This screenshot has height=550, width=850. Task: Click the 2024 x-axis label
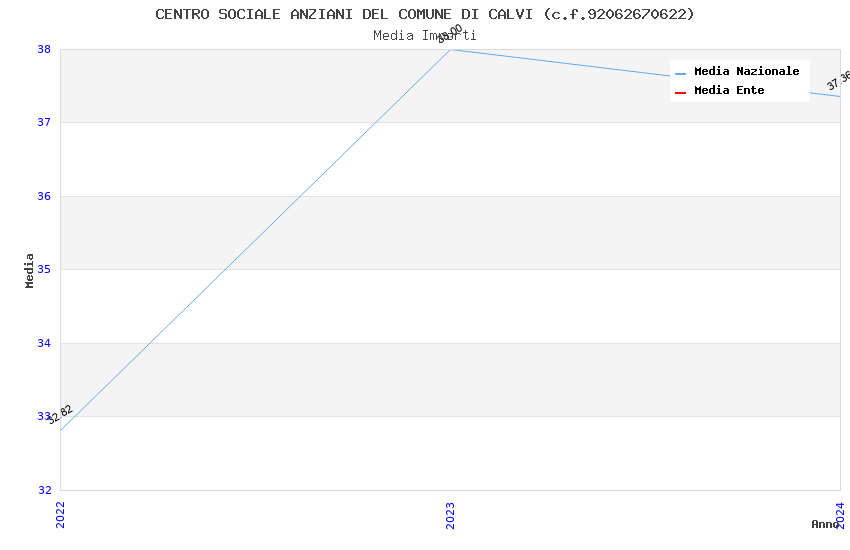pos(840,515)
